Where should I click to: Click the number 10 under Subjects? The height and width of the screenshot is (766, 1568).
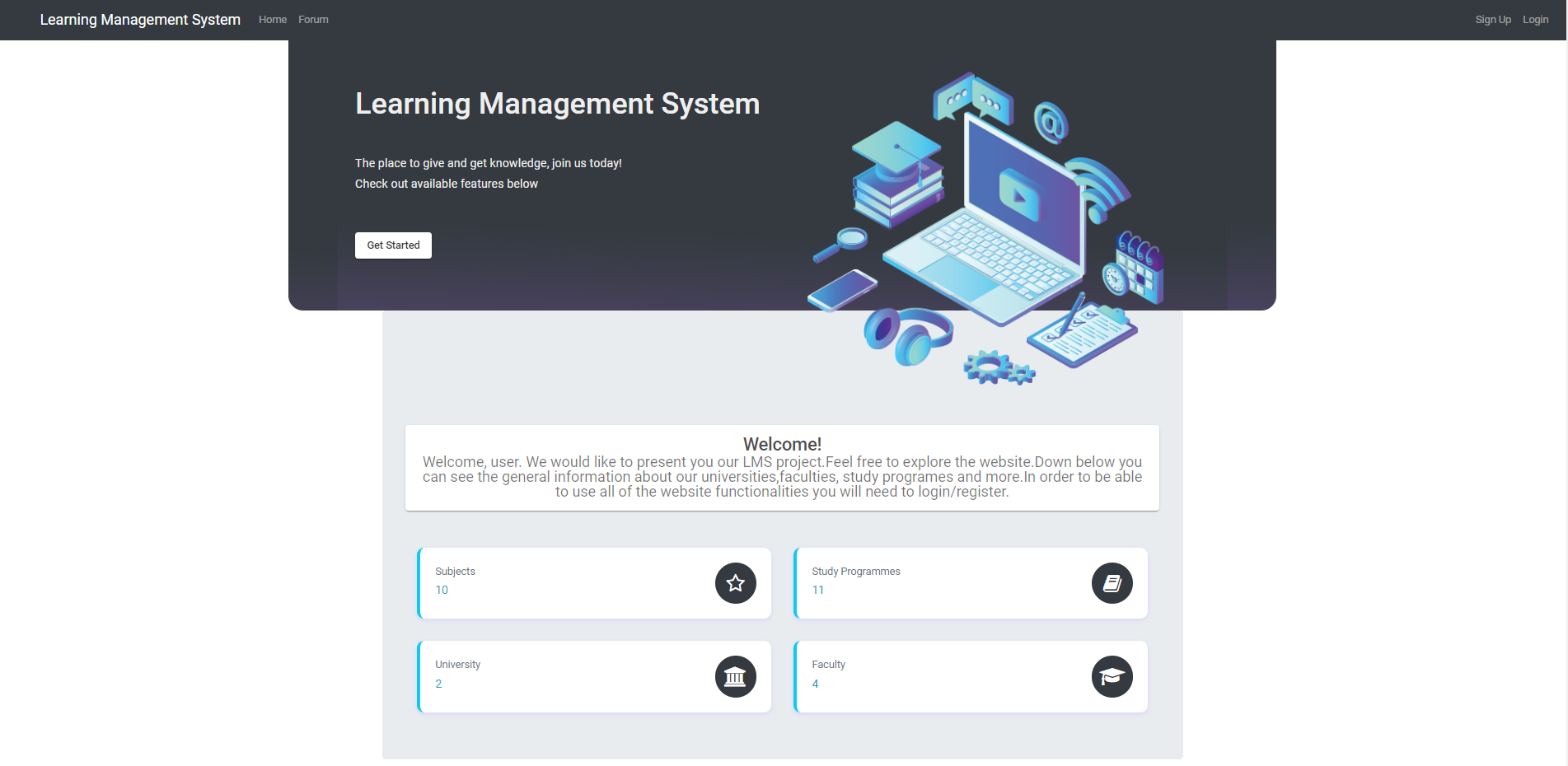pyautogui.click(x=442, y=590)
